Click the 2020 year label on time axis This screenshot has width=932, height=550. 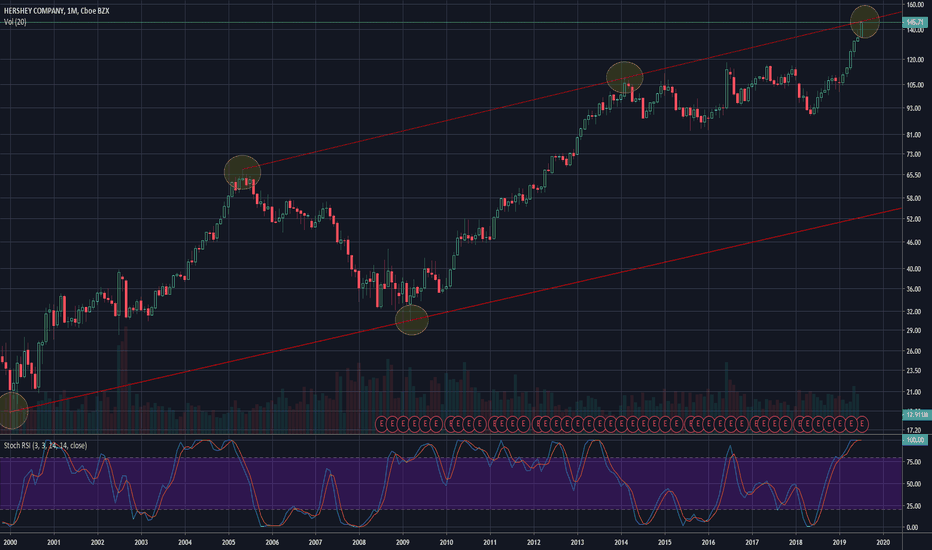coord(883,542)
